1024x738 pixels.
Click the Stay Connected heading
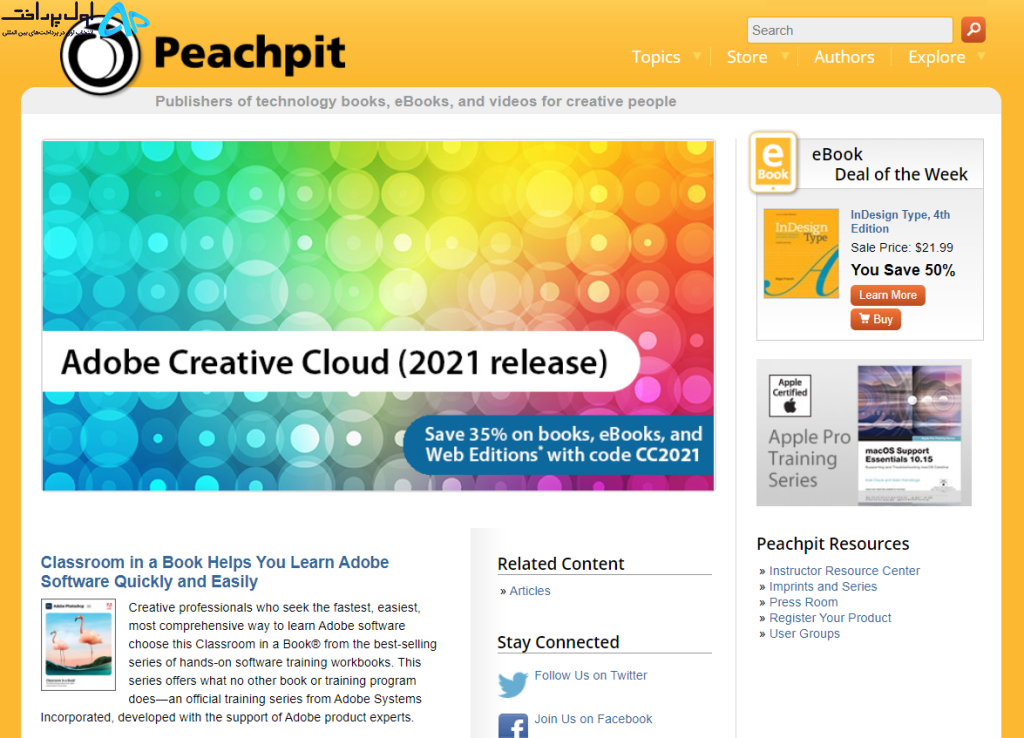click(558, 642)
